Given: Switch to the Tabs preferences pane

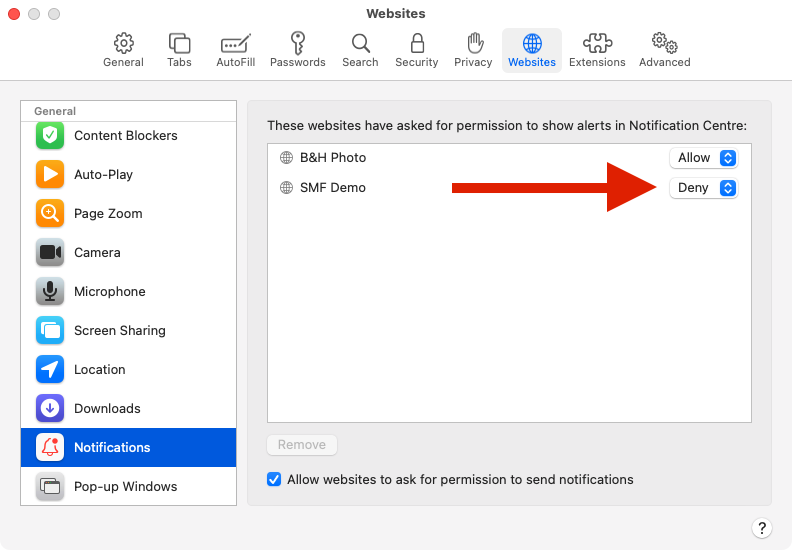Looking at the screenshot, I should click(x=179, y=50).
